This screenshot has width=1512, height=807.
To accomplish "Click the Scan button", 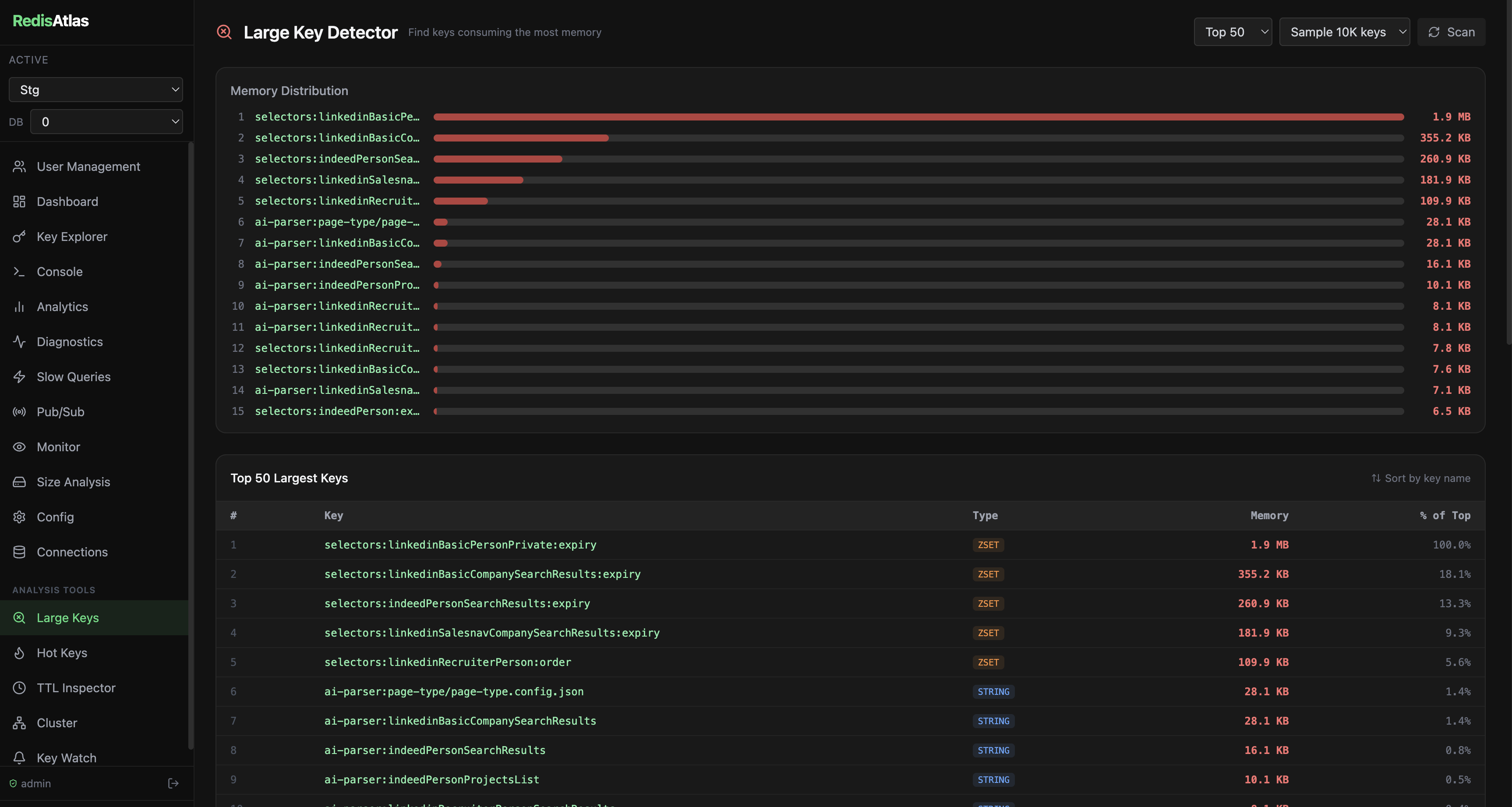I will [1451, 32].
